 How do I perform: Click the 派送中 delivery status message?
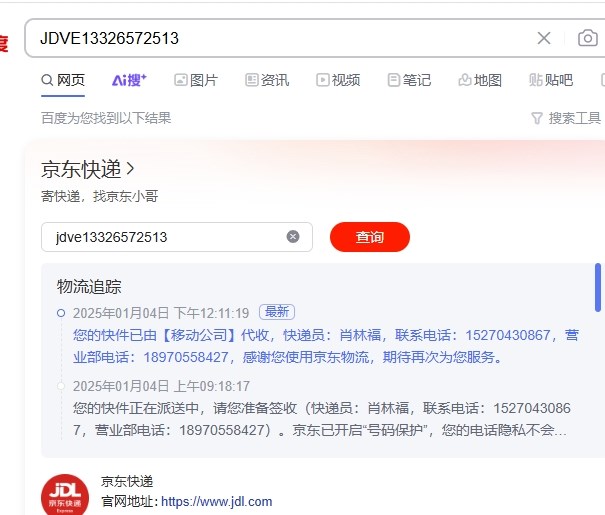322,419
